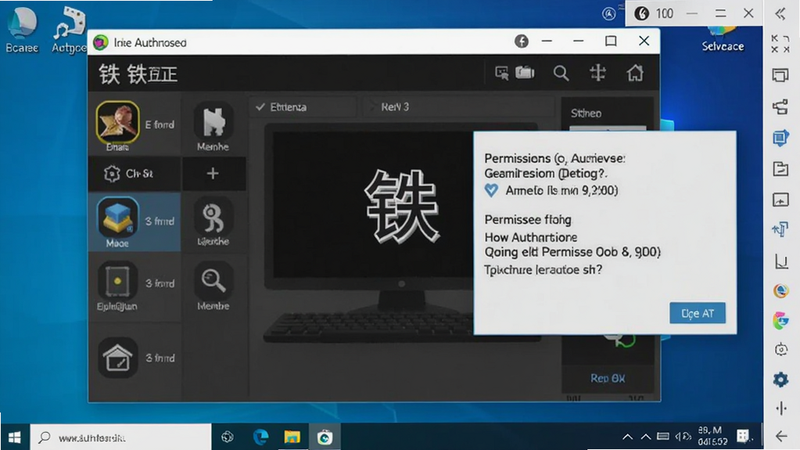
Task: Open the house icon in sidebar bottom
Action: tap(118, 357)
